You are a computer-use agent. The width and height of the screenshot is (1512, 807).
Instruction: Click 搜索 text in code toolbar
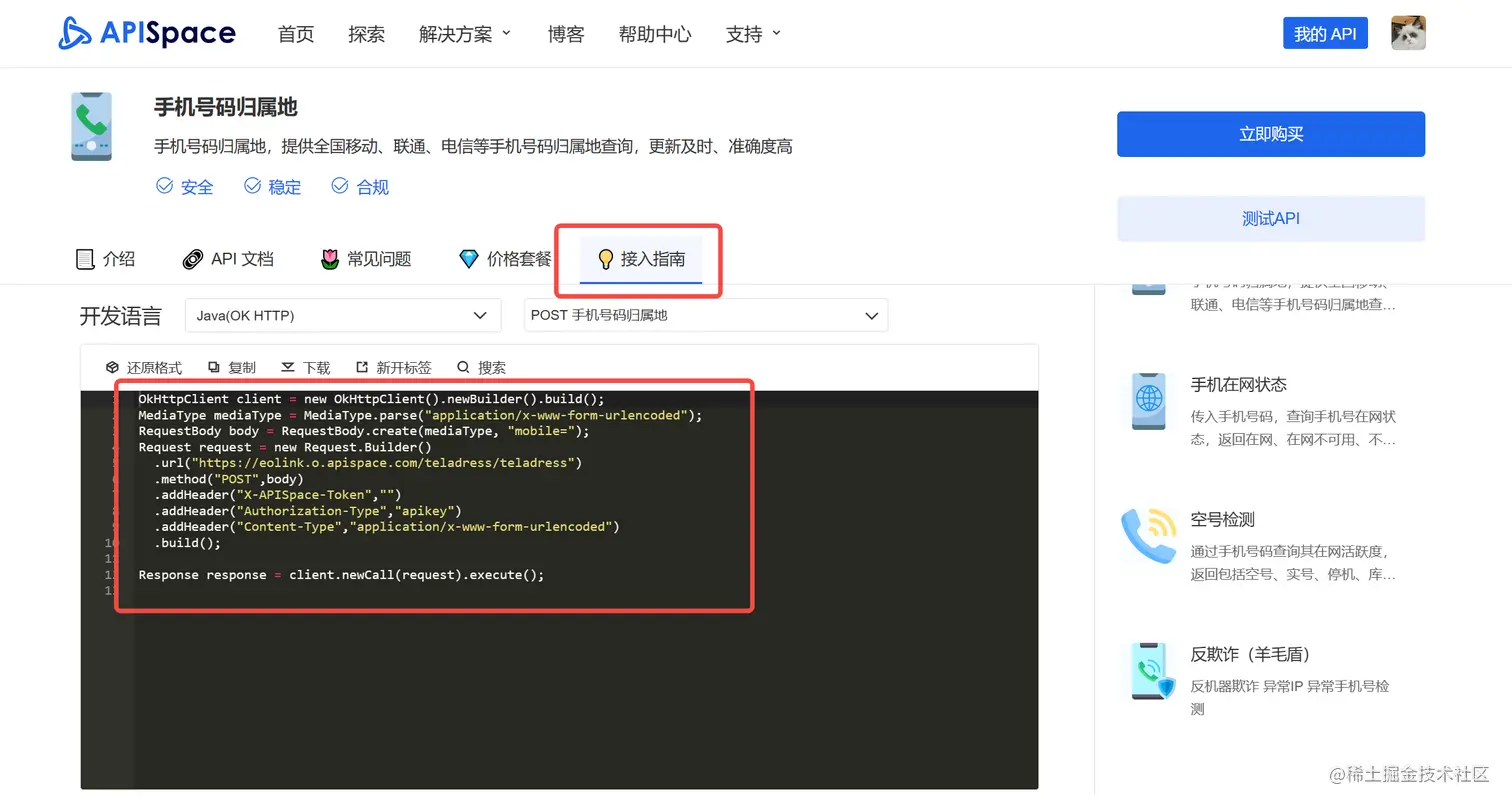click(492, 368)
